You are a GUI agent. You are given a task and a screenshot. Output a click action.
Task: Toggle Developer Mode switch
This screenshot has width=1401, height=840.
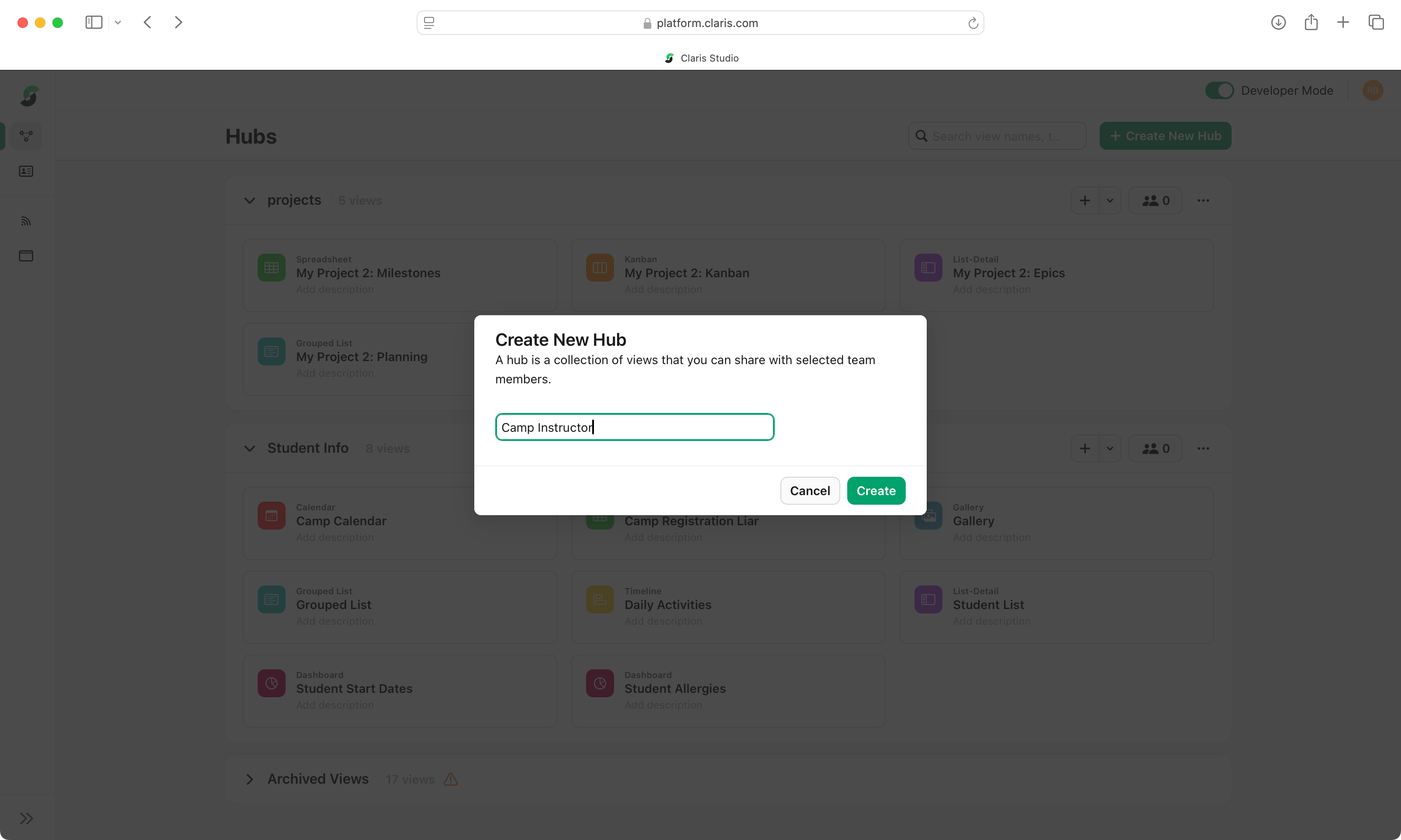pyautogui.click(x=1219, y=90)
